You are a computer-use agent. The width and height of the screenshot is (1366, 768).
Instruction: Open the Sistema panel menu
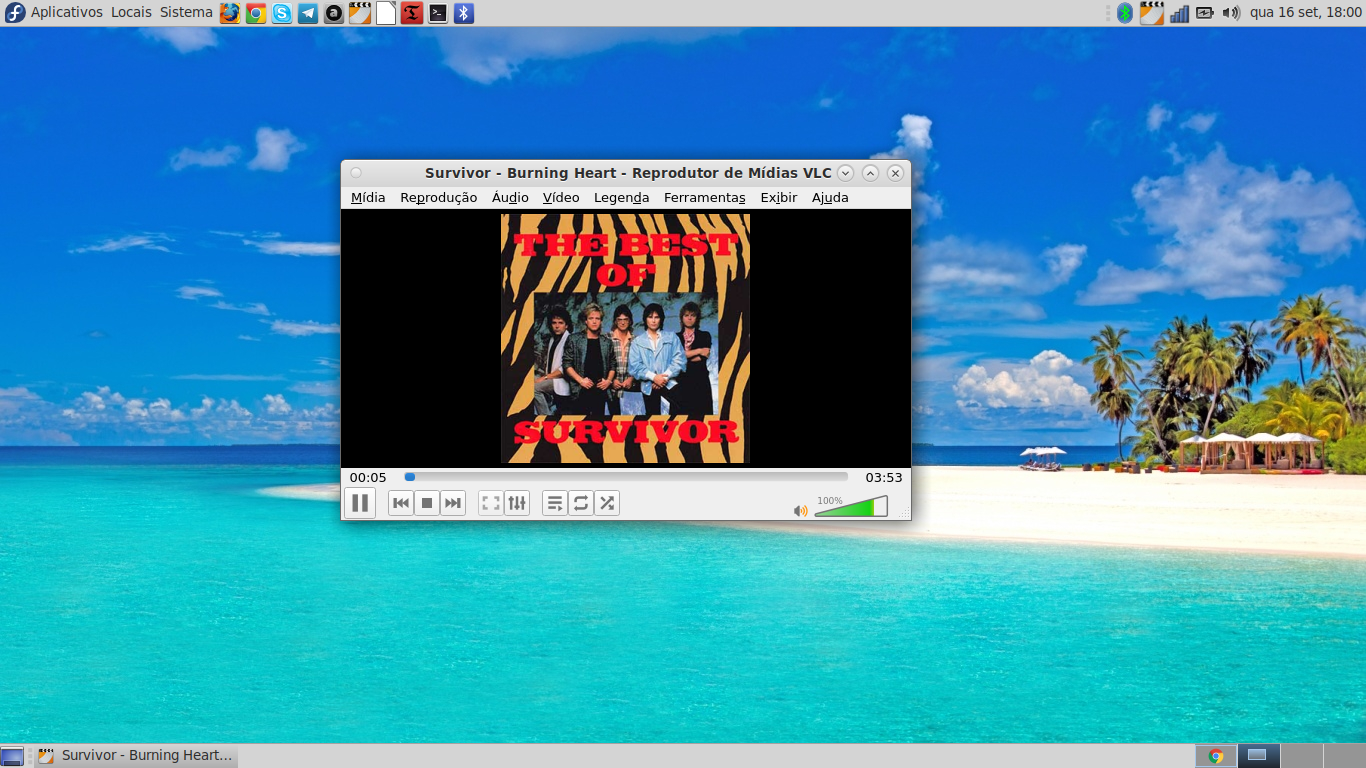click(x=186, y=13)
